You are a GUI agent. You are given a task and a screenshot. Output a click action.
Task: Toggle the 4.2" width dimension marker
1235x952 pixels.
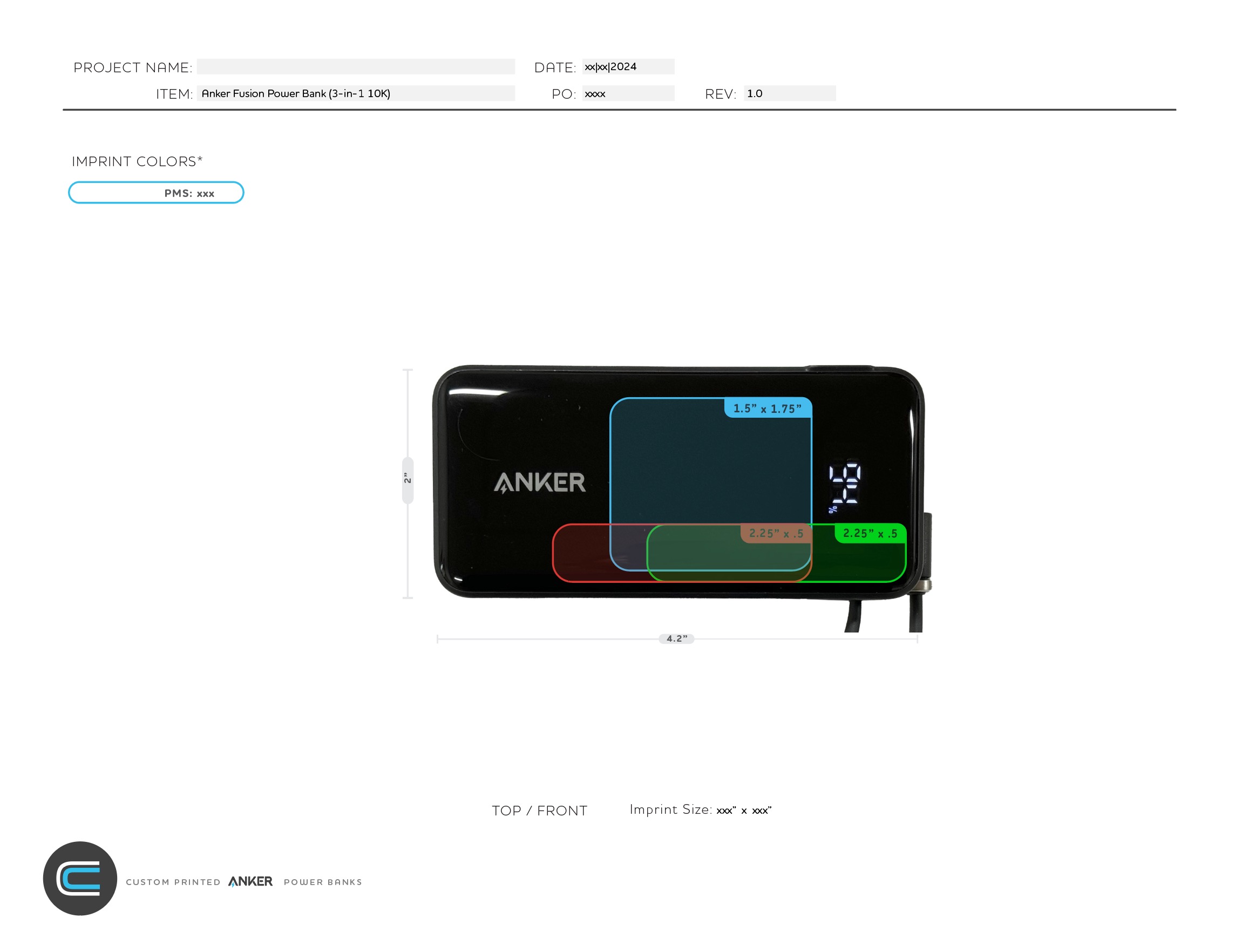tap(677, 640)
